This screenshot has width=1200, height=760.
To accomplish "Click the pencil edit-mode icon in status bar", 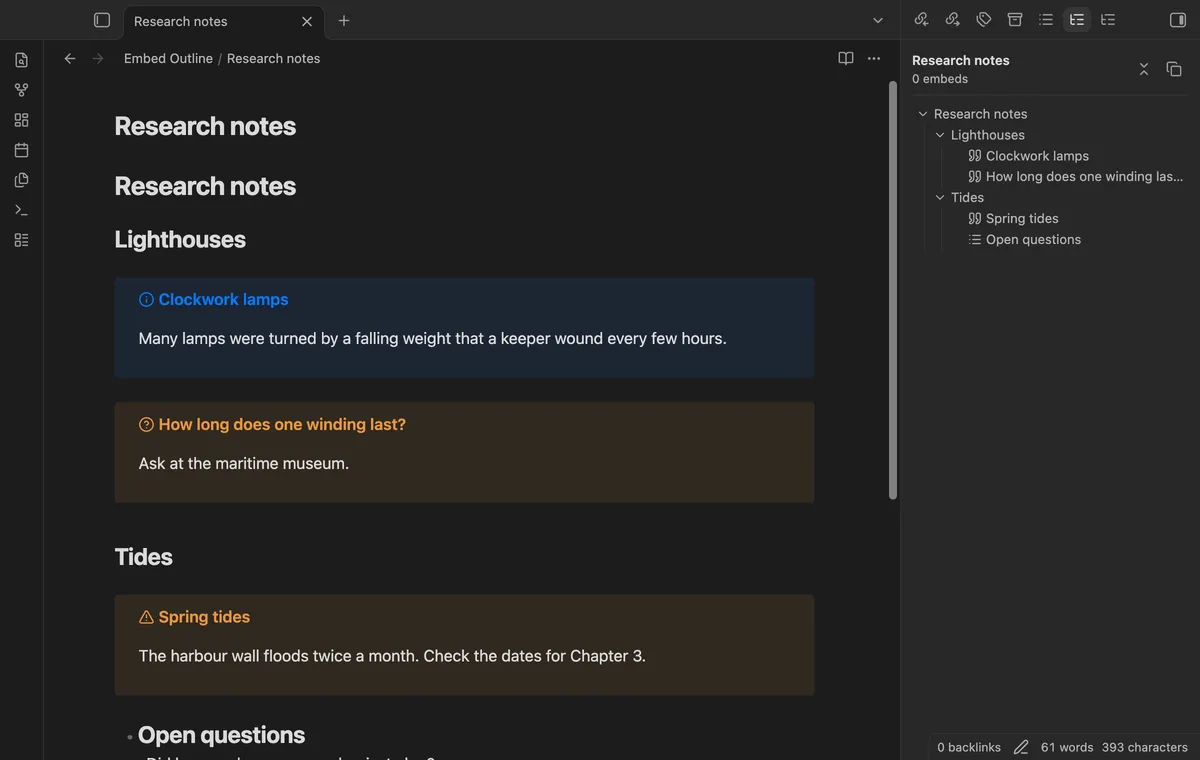I will [1021, 747].
